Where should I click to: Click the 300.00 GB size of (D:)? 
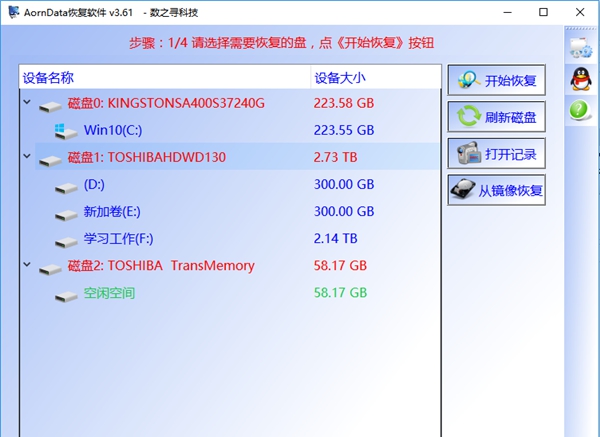tap(344, 184)
